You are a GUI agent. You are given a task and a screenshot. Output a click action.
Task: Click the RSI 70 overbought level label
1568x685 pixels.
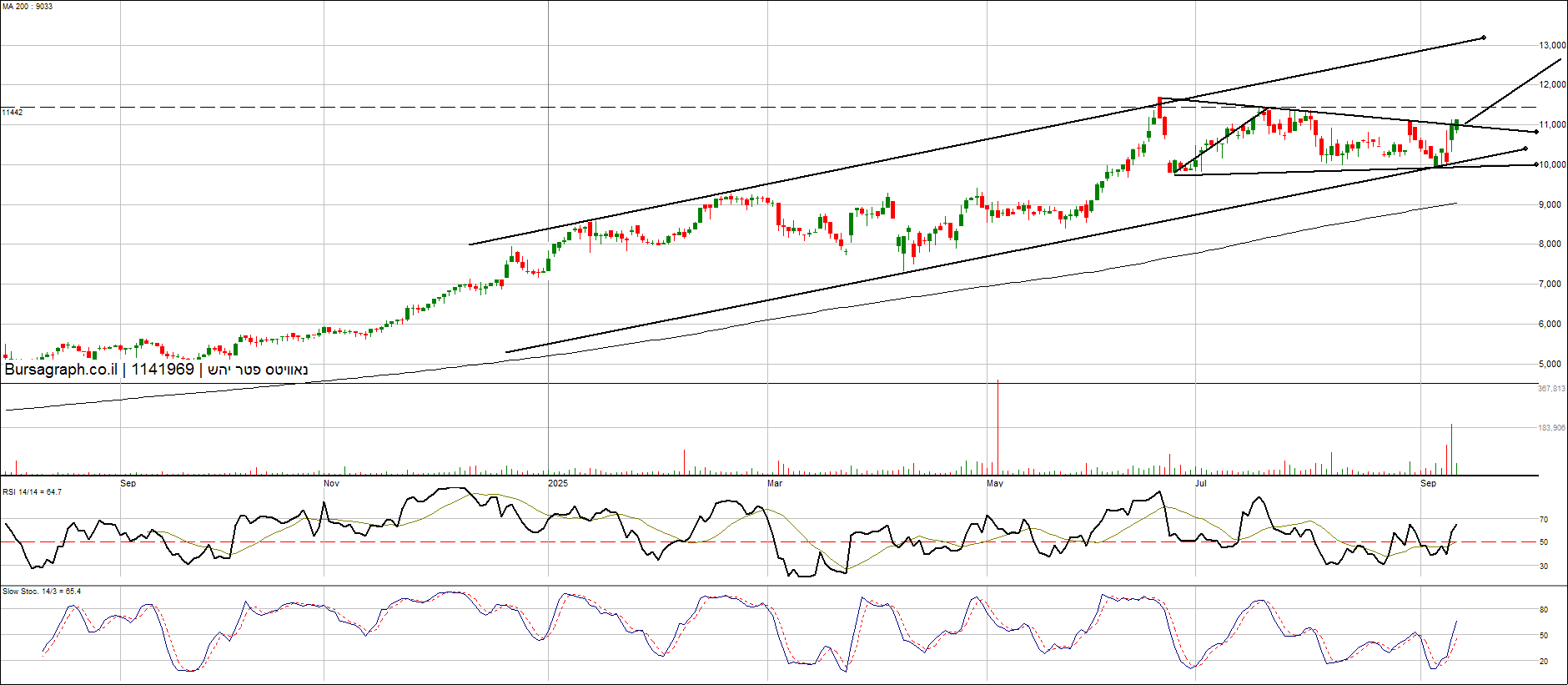[1544, 520]
